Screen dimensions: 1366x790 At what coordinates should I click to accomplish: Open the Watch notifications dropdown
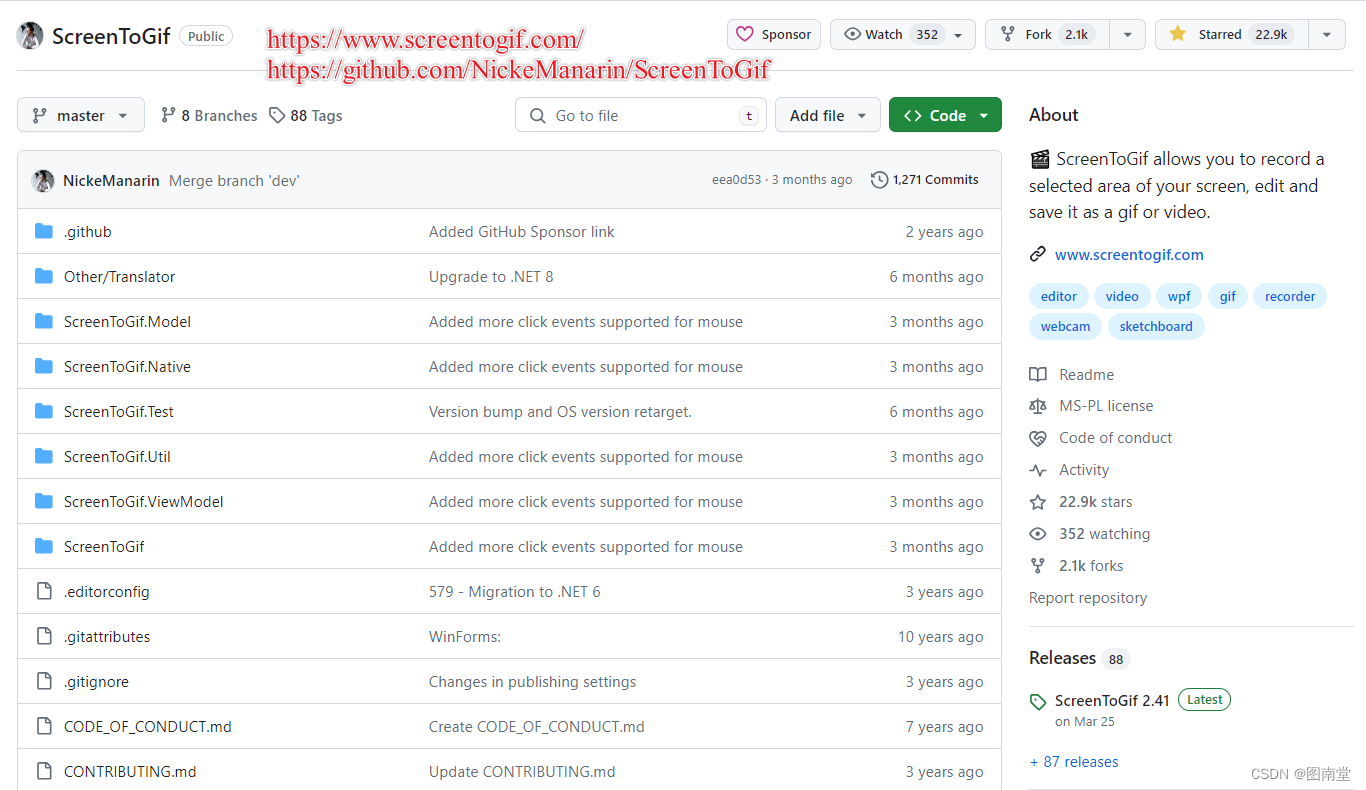click(x=903, y=34)
